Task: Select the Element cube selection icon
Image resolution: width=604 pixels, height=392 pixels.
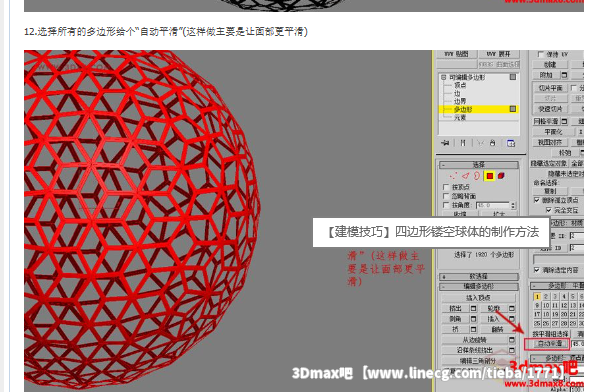Action: [501, 176]
